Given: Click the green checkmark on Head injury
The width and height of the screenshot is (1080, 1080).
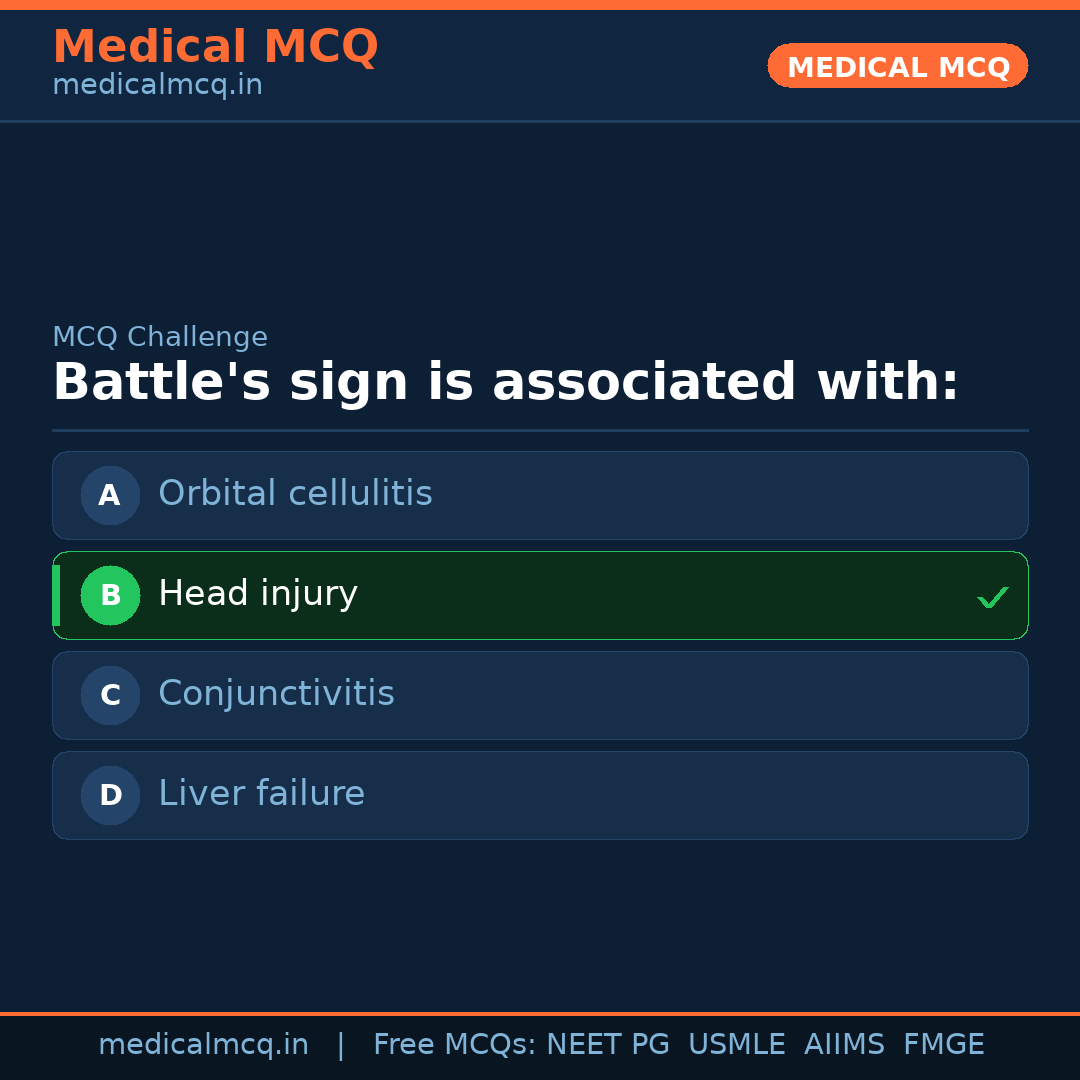Looking at the screenshot, I should tap(993, 597).
